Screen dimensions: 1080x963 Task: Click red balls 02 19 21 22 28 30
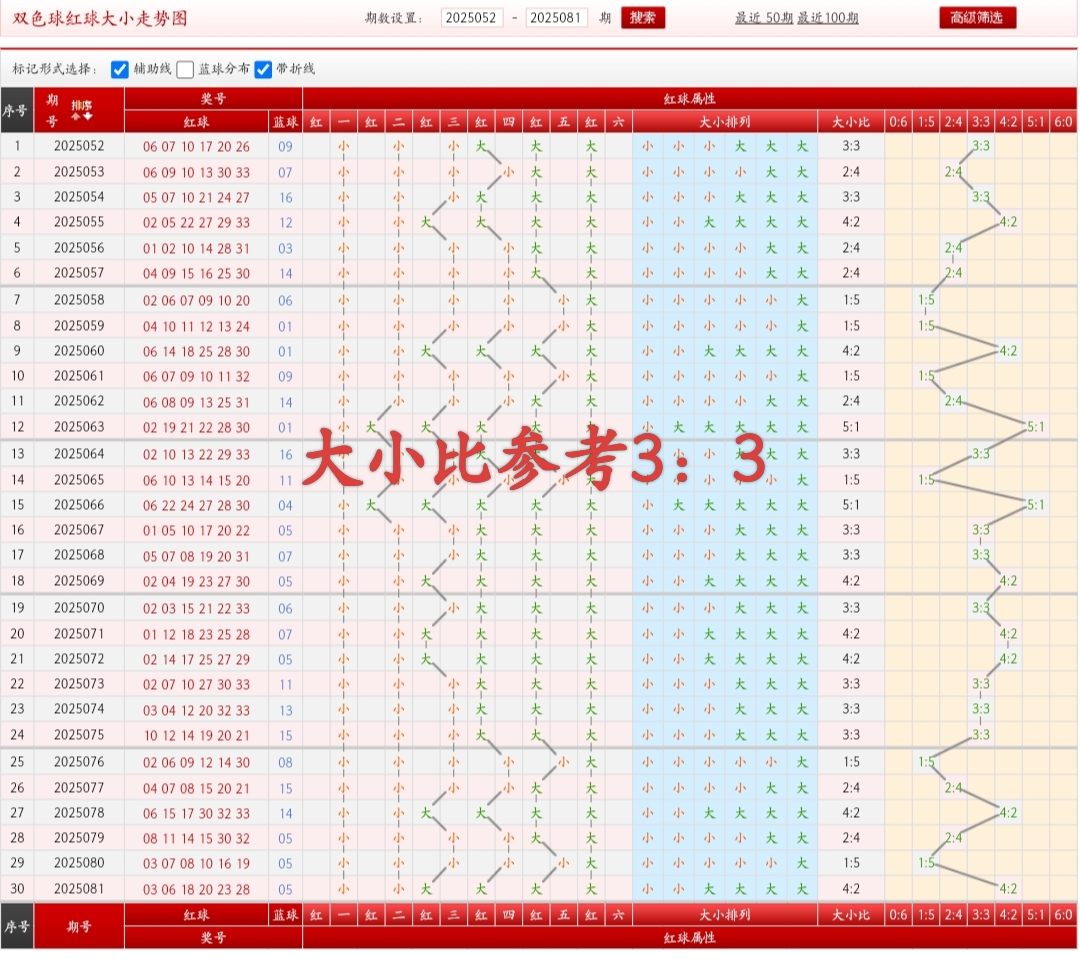pyautogui.click(x=196, y=428)
